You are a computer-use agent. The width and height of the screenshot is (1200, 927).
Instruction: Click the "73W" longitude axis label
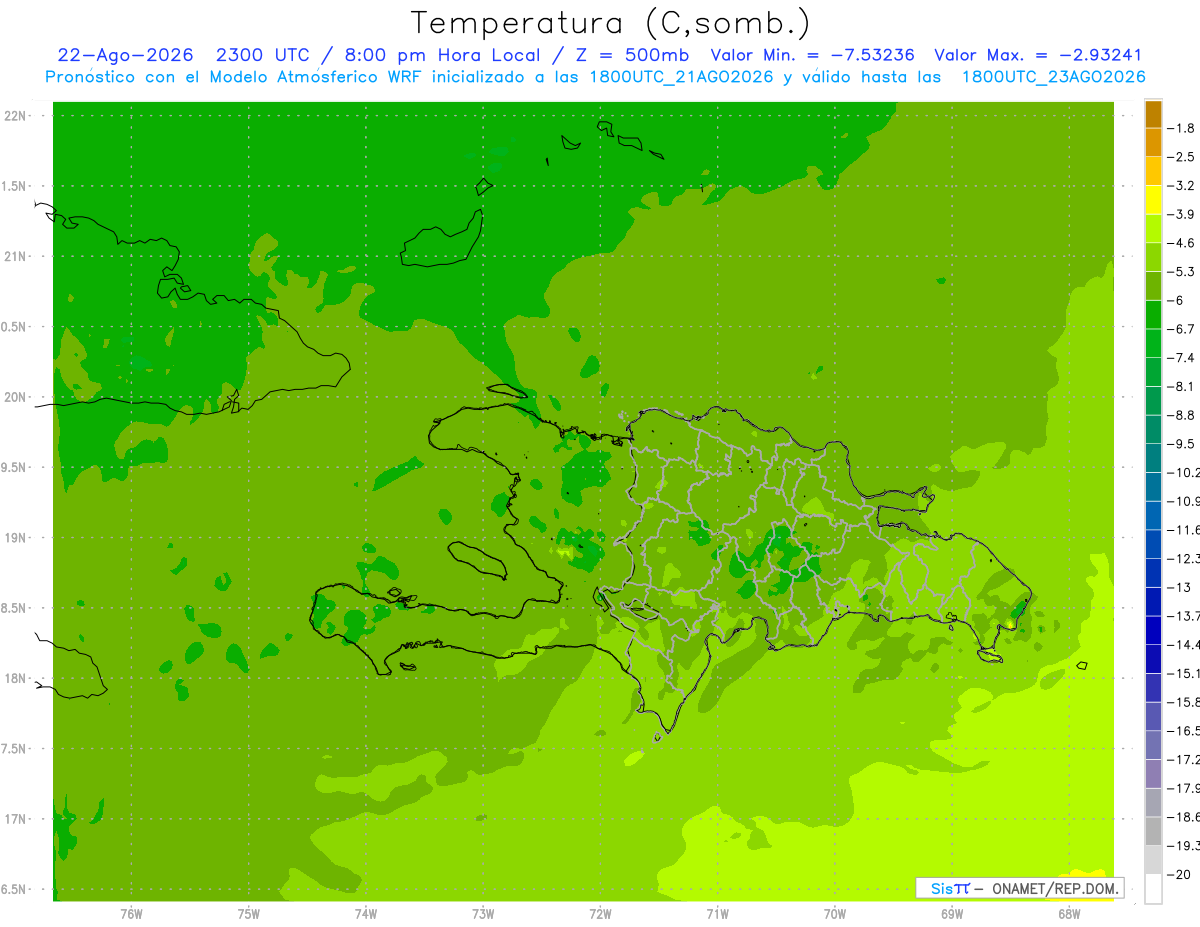coord(483,913)
